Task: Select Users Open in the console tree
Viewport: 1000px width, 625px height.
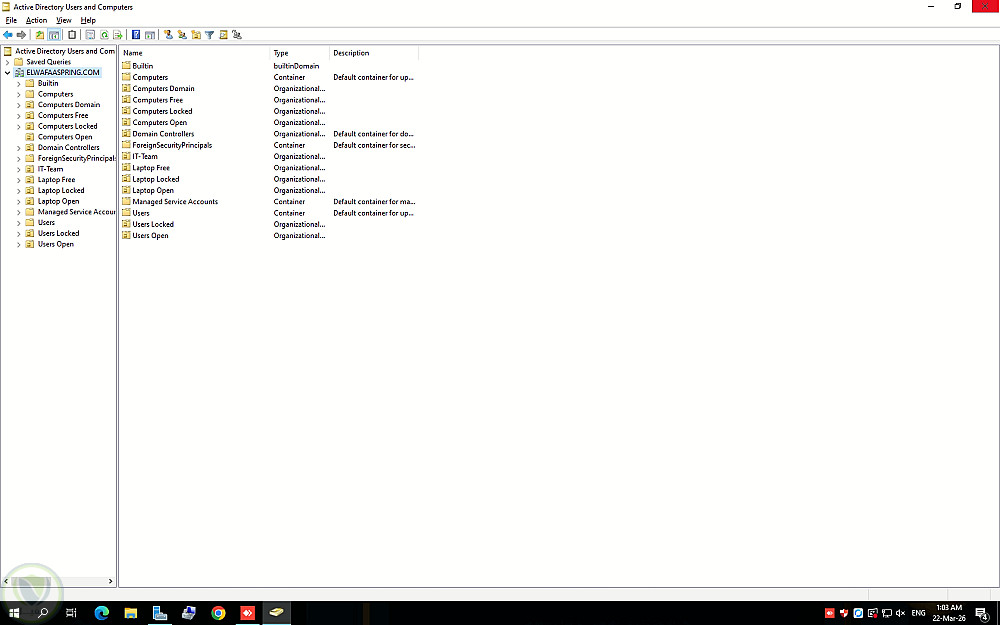Action: pyautogui.click(x=55, y=244)
